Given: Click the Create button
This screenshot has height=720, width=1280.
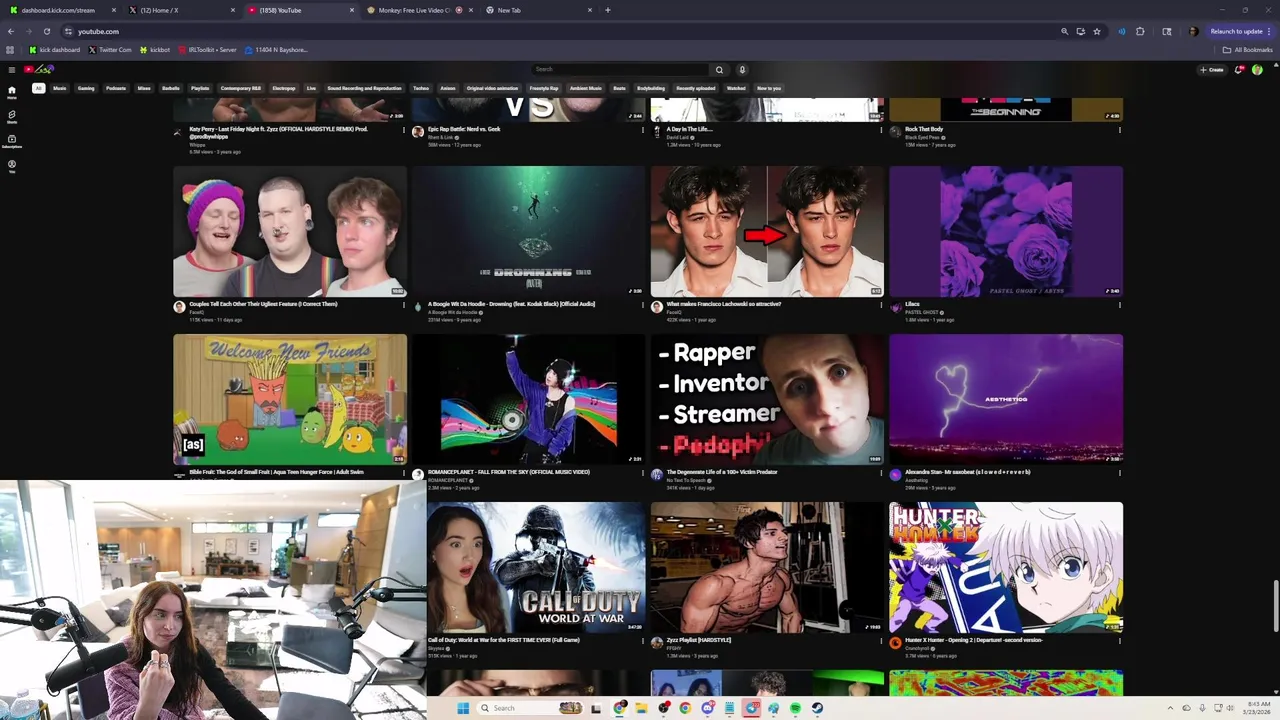Looking at the screenshot, I should [x=1212, y=69].
